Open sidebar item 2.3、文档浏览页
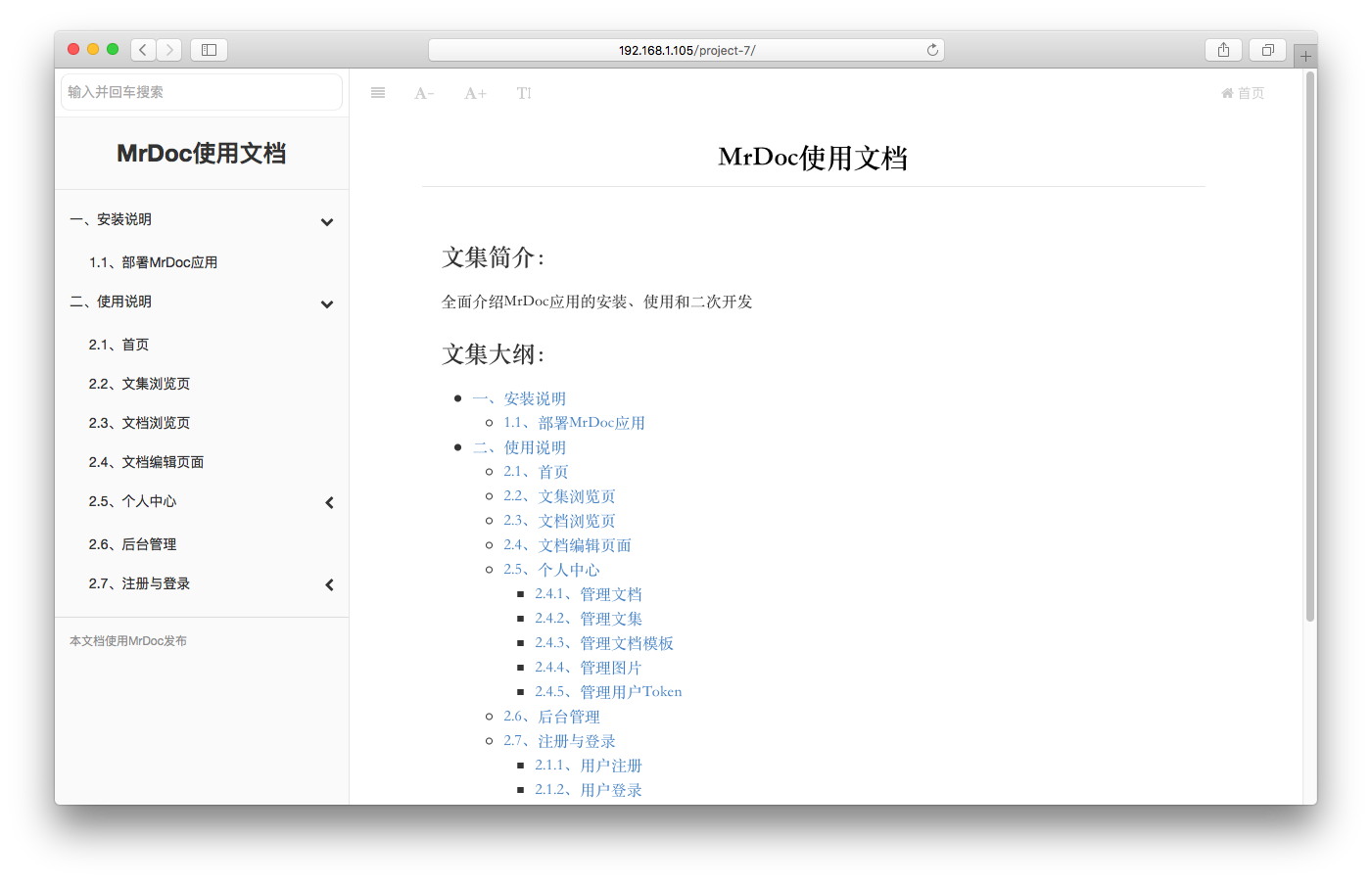The width and height of the screenshot is (1372, 883). pos(139,423)
